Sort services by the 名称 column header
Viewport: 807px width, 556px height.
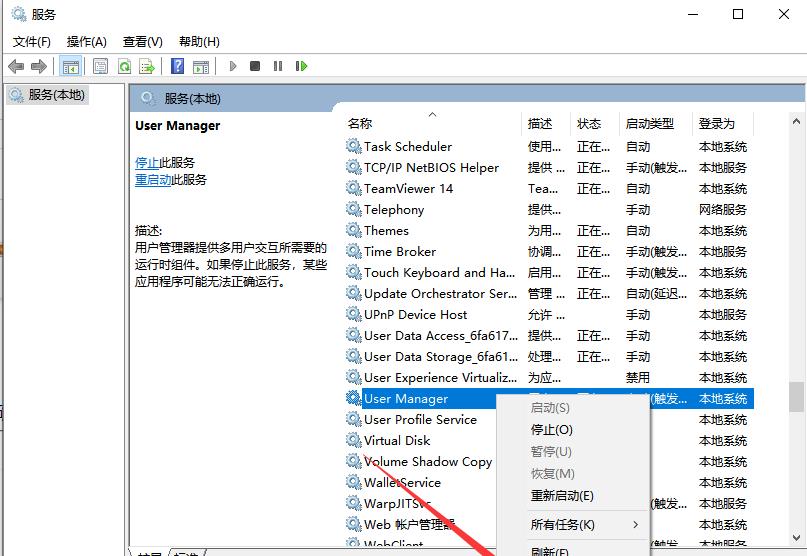pos(360,124)
